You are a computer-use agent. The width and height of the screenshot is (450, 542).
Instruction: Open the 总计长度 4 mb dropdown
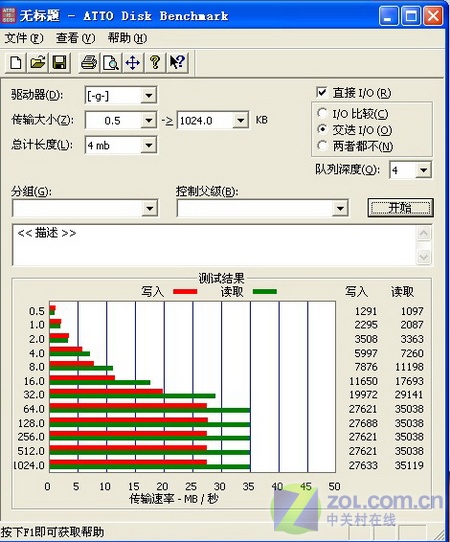(x=149, y=145)
